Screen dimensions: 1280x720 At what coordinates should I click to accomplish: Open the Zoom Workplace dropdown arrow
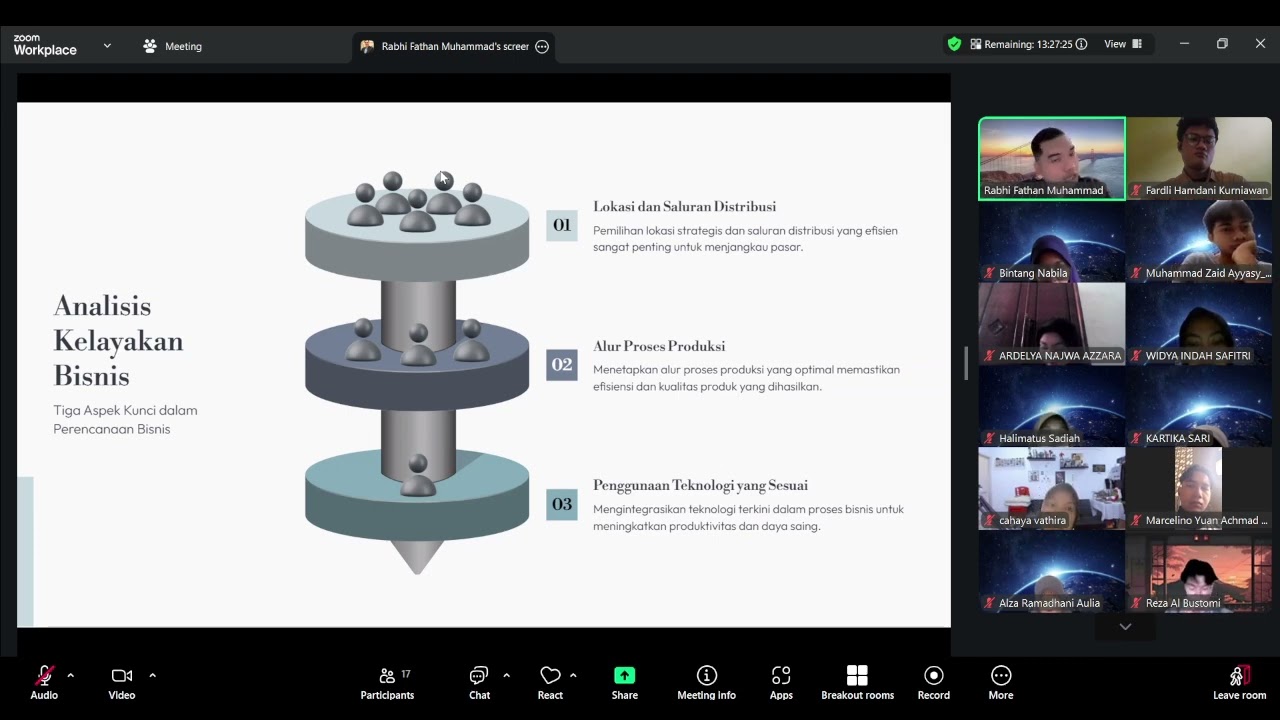pos(107,46)
